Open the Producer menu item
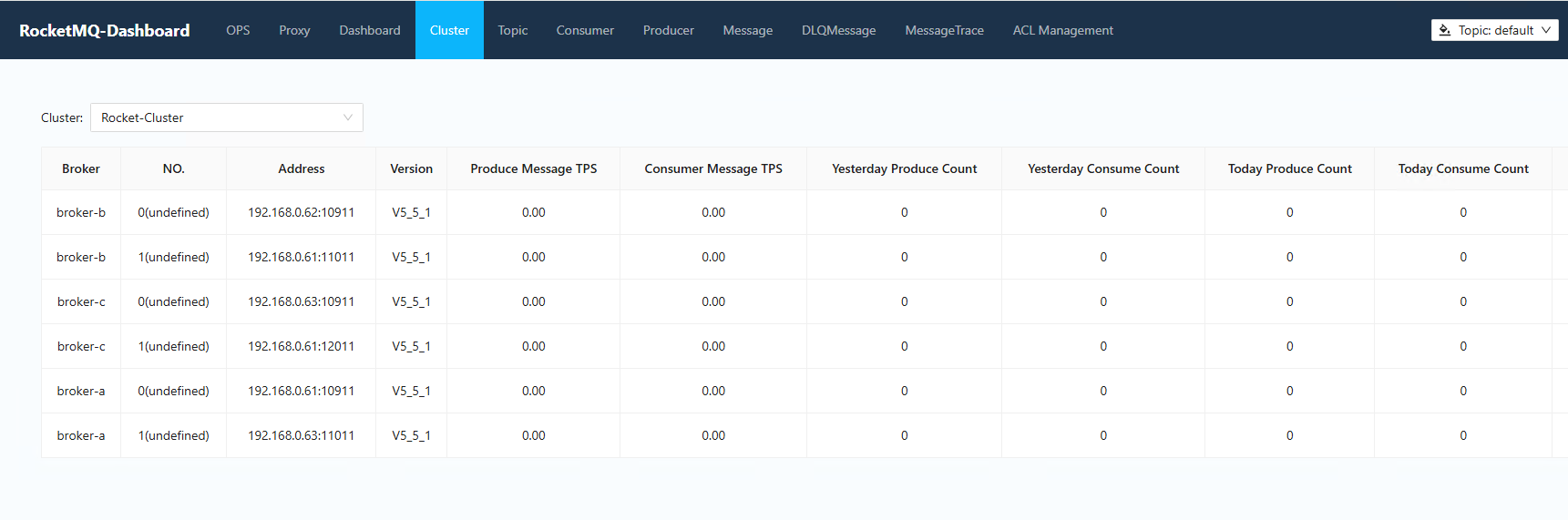This screenshot has width=1568, height=520. pos(669,30)
